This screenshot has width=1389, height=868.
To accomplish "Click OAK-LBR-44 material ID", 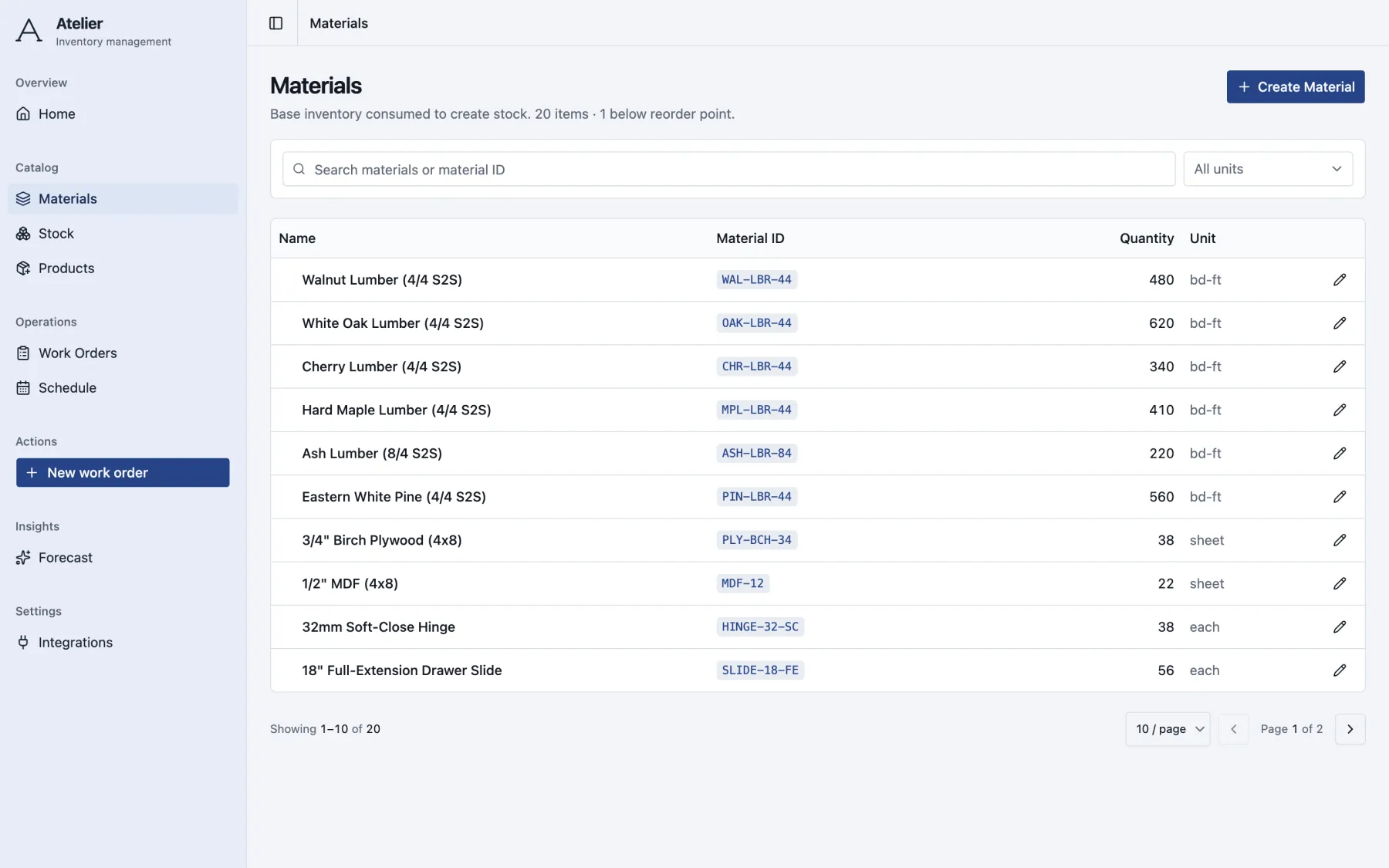I will pyautogui.click(x=756, y=323).
